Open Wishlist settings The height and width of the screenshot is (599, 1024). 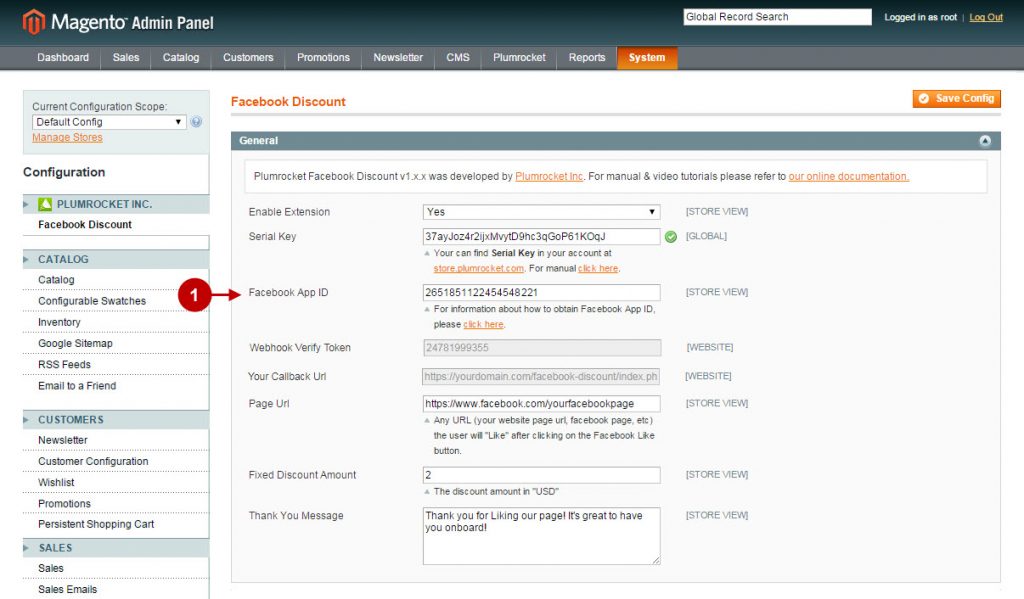pos(56,483)
